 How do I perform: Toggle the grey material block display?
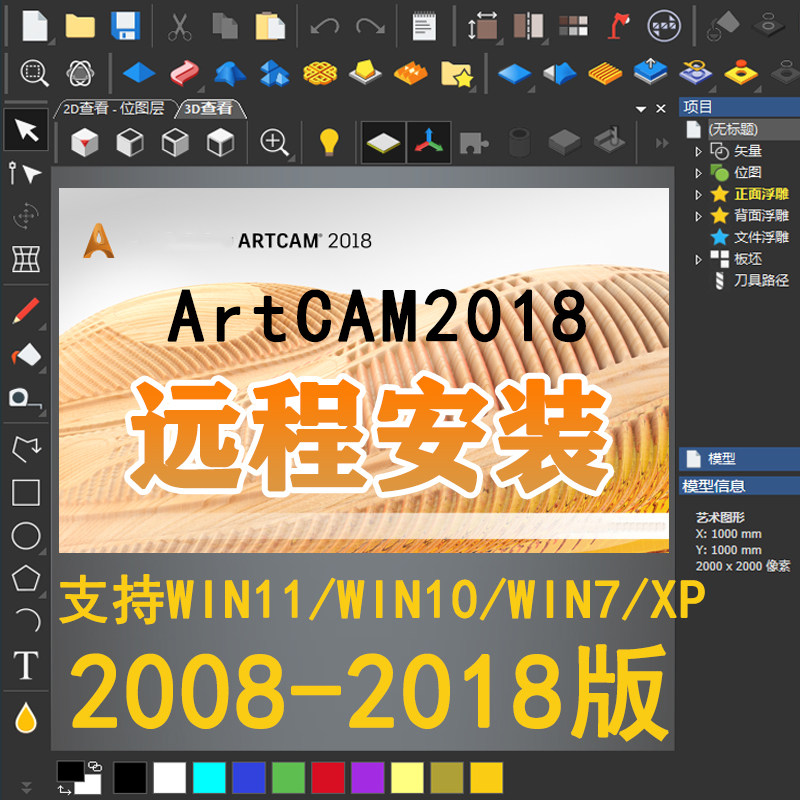pos(564,142)
